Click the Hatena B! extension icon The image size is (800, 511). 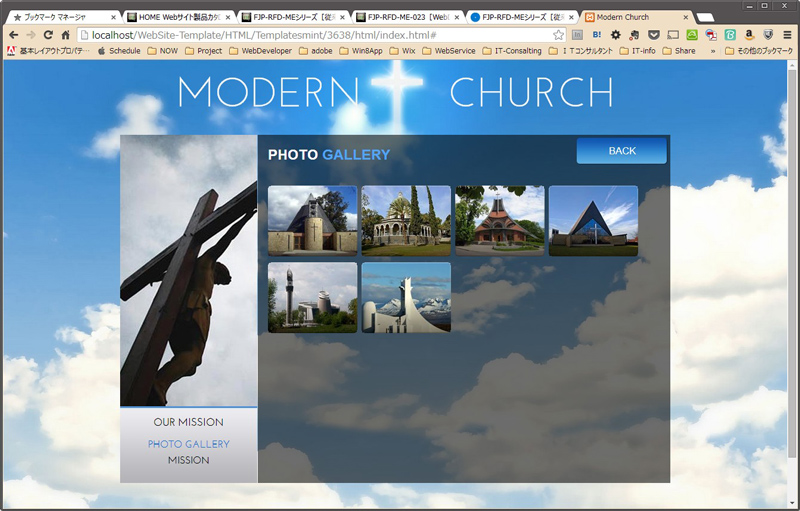tap(597, 34)
